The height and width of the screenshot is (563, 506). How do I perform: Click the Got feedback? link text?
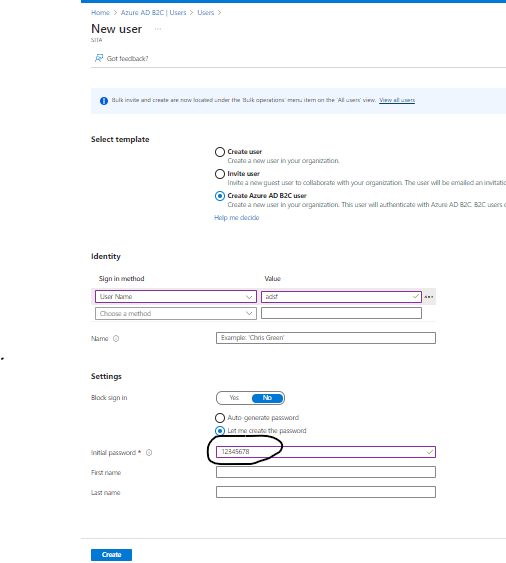[127, 59]
